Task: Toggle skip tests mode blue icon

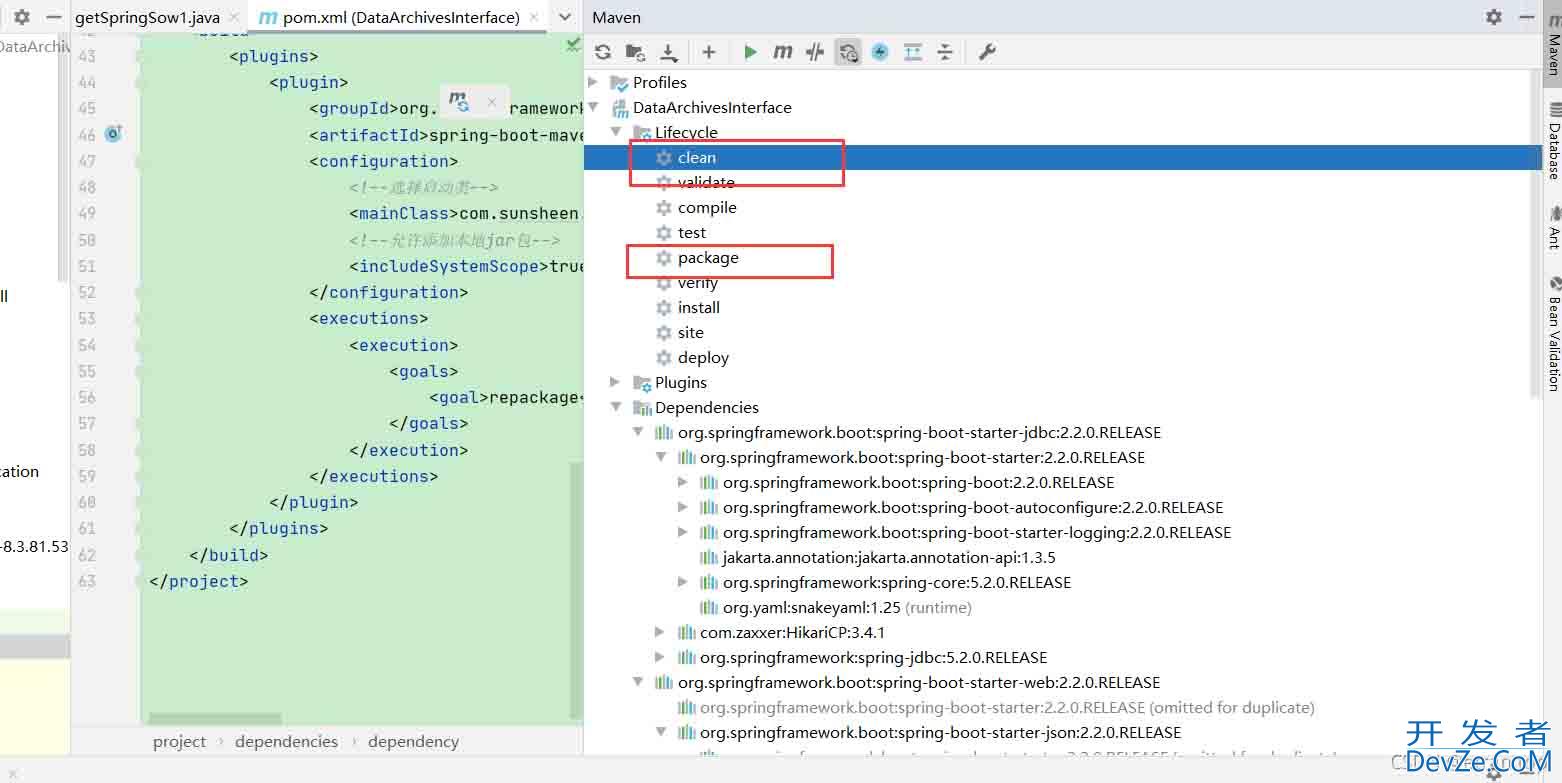Action: pos(880,52)
